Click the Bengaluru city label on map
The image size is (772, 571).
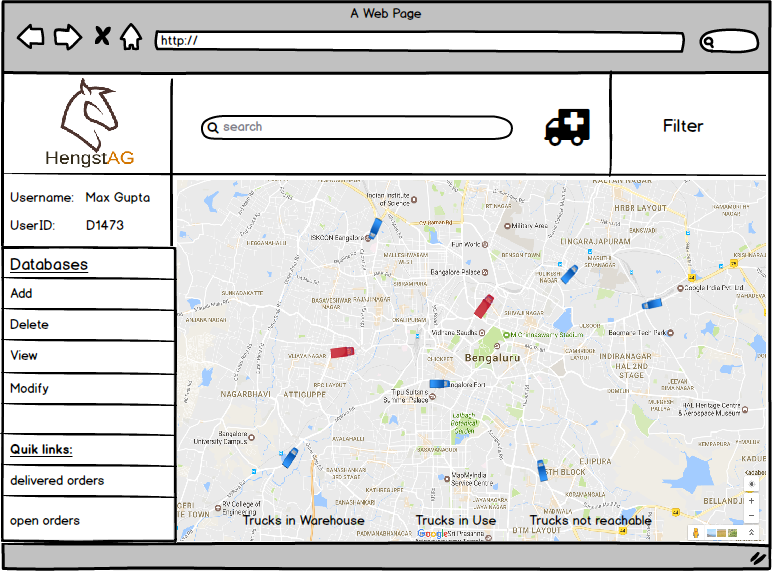492,358
